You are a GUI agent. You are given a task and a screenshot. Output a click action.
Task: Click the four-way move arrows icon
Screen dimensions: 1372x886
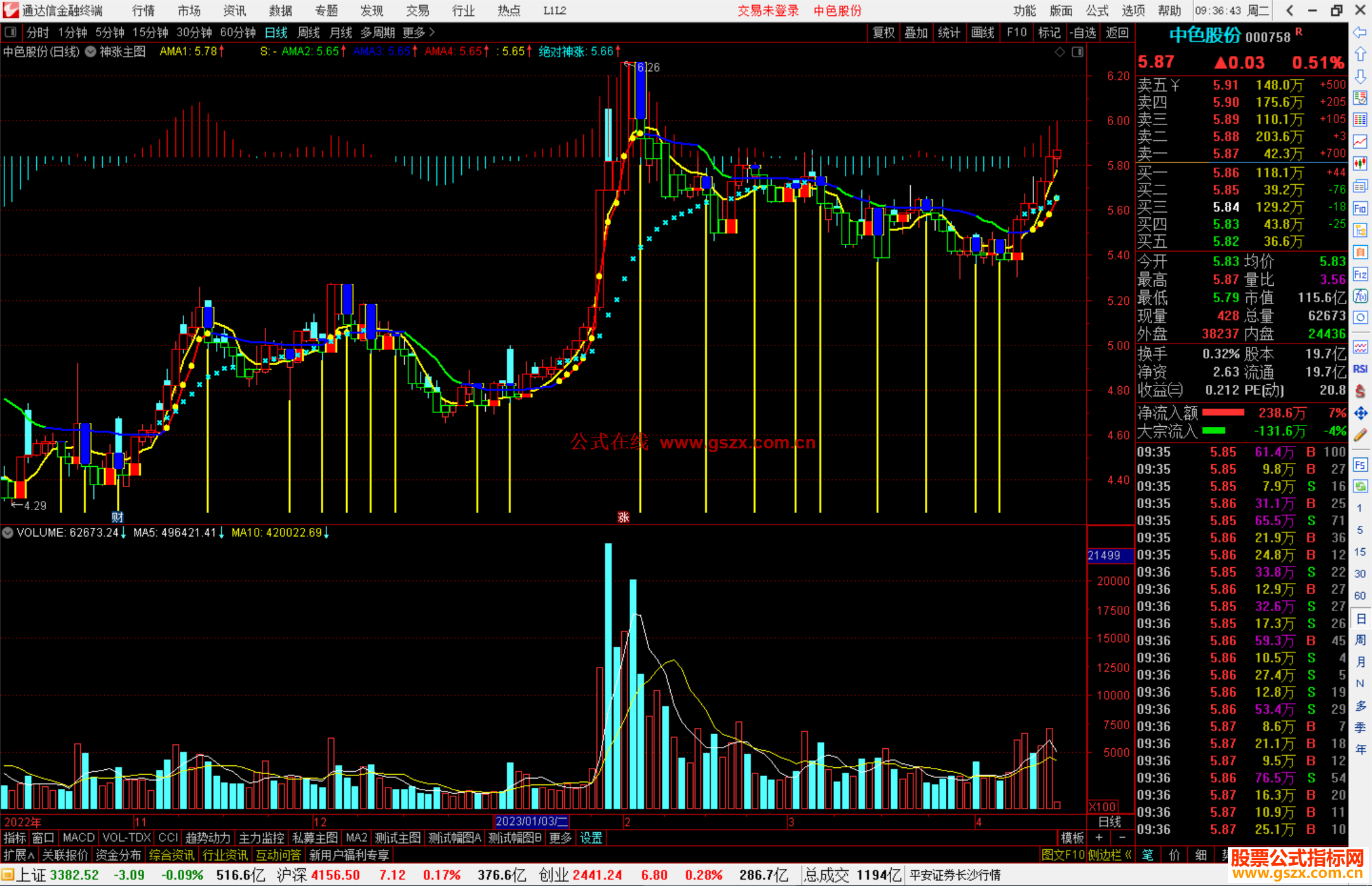click(x=1360, y=413)
